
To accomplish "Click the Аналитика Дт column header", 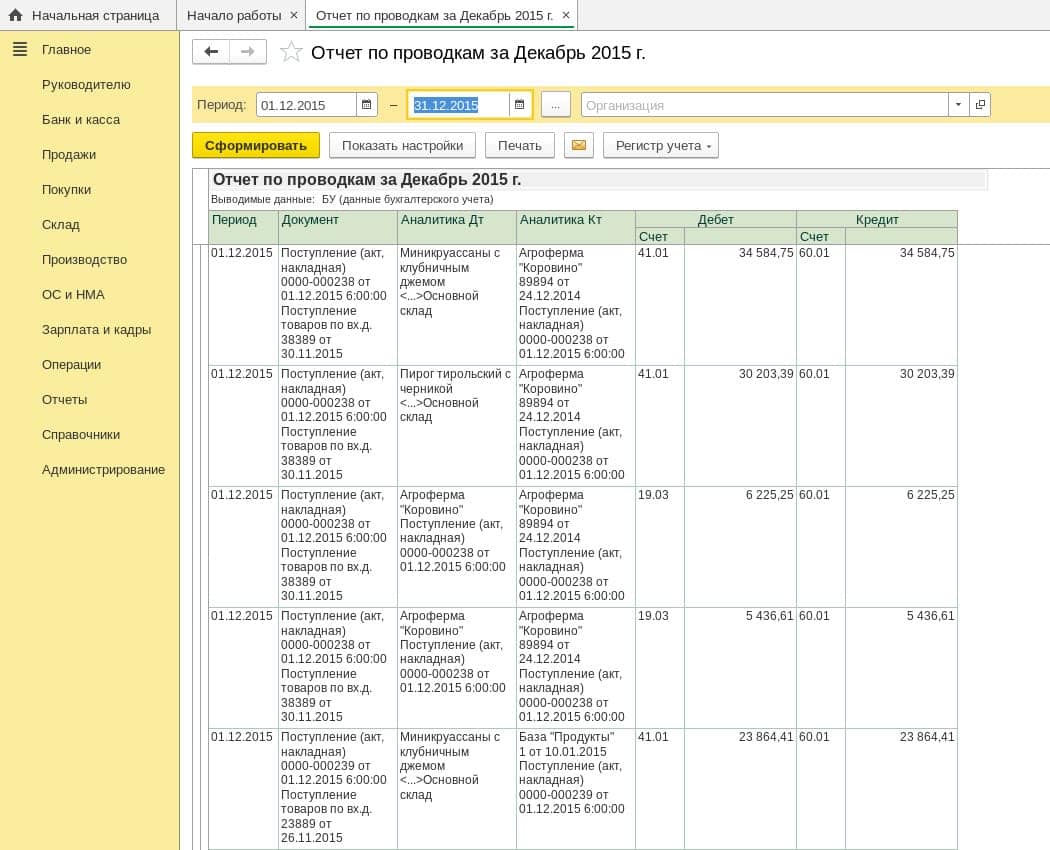I will point(457,227).
